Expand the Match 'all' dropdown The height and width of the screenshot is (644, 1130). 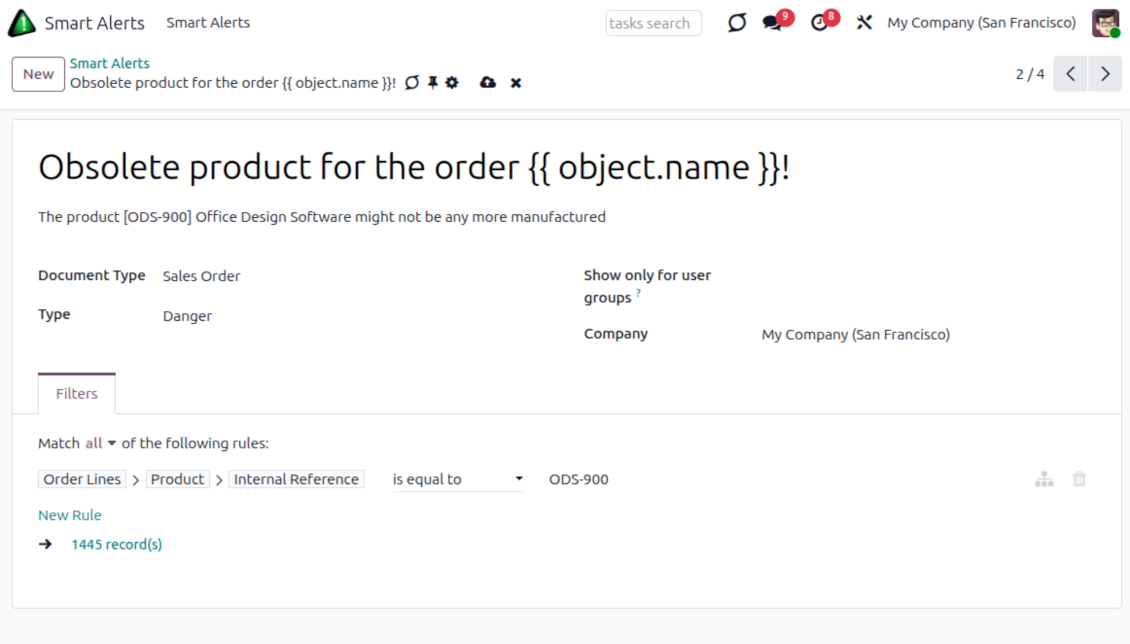pyautogui.click(x=101, y=443)
